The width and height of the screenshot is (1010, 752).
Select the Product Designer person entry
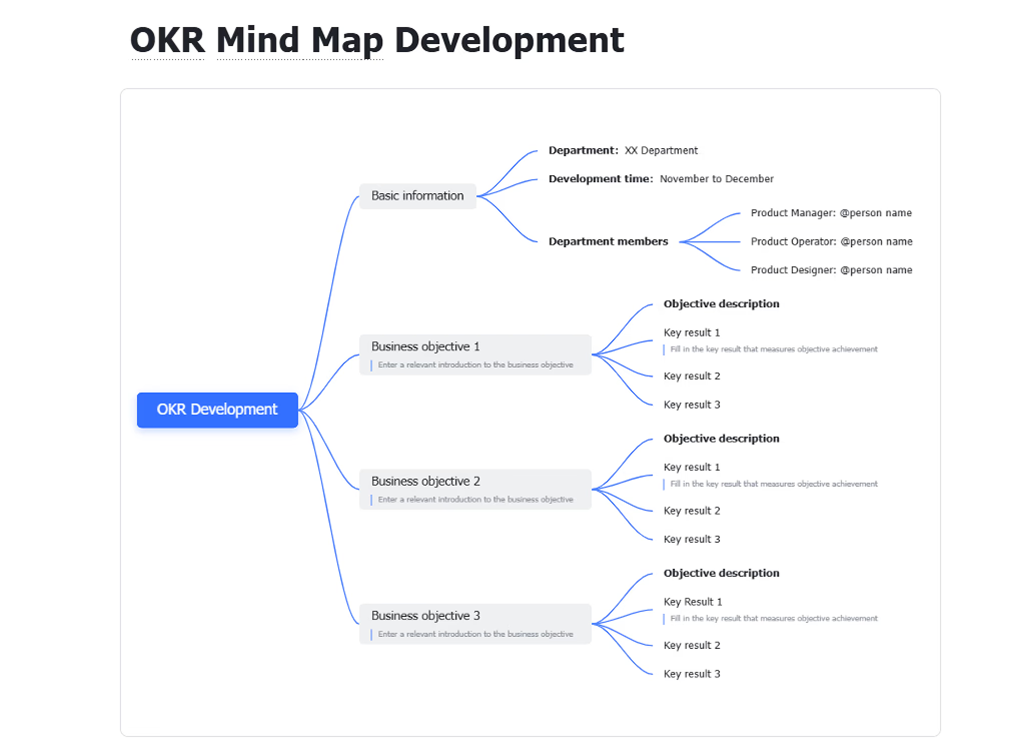831,270
